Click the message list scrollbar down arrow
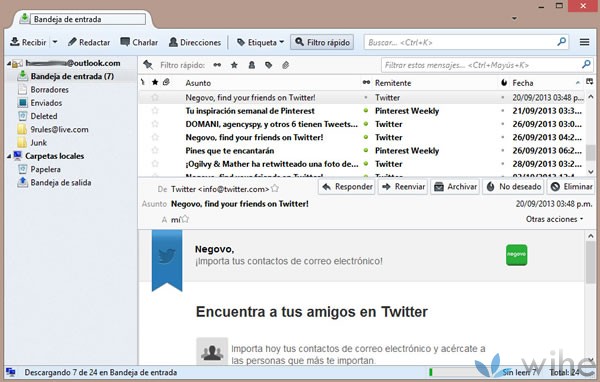Viewport: 600px width, 382px height. pos(590,172)
